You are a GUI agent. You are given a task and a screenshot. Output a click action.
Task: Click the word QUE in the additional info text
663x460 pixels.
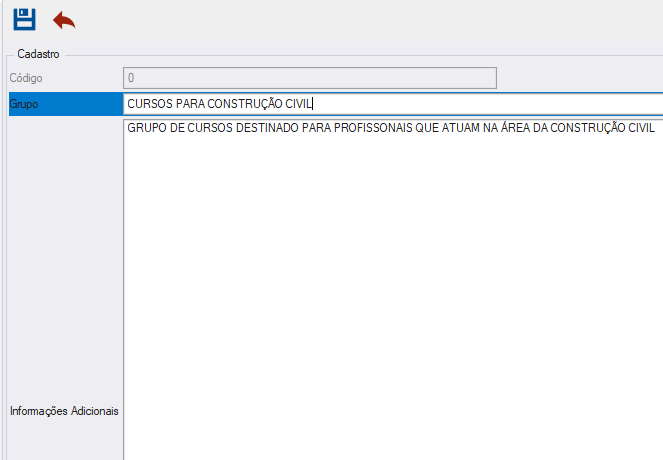click(427, 128)
